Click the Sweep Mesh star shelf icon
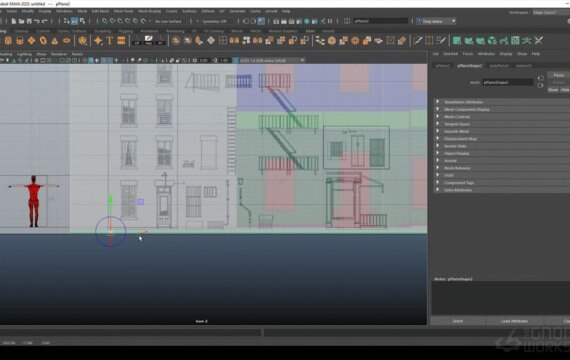The width and height of the screenshot is (570, 360). point(98,40)
